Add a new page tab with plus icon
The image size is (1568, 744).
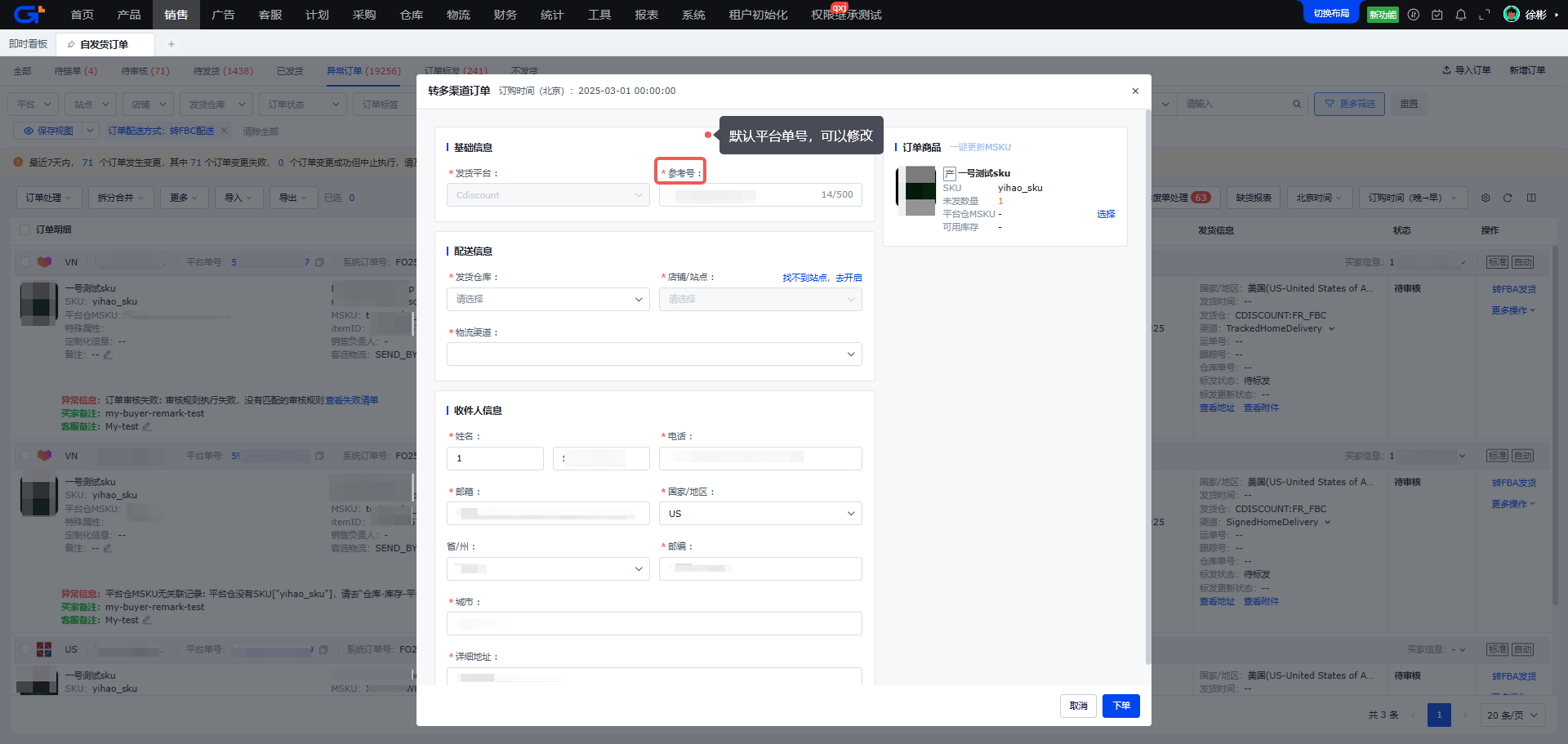pyautogui.click(x=171, y=44)
